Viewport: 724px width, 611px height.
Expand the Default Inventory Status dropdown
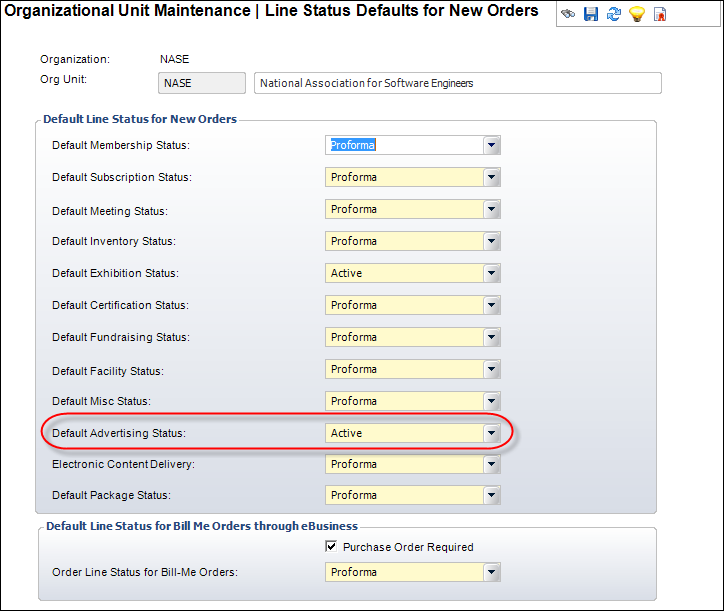492,241
